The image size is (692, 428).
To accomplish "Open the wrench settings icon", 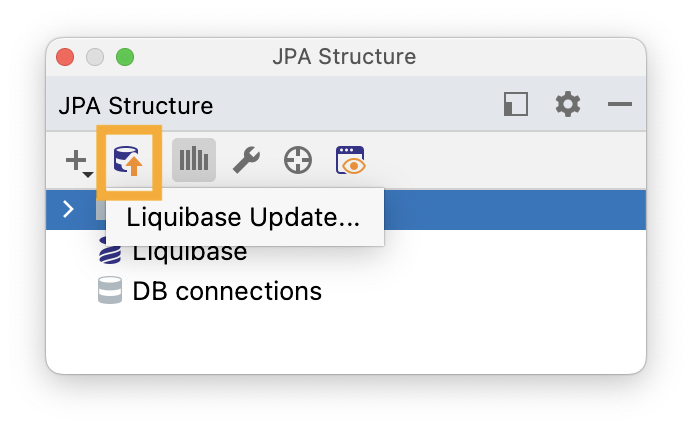I will pos(246,160).
